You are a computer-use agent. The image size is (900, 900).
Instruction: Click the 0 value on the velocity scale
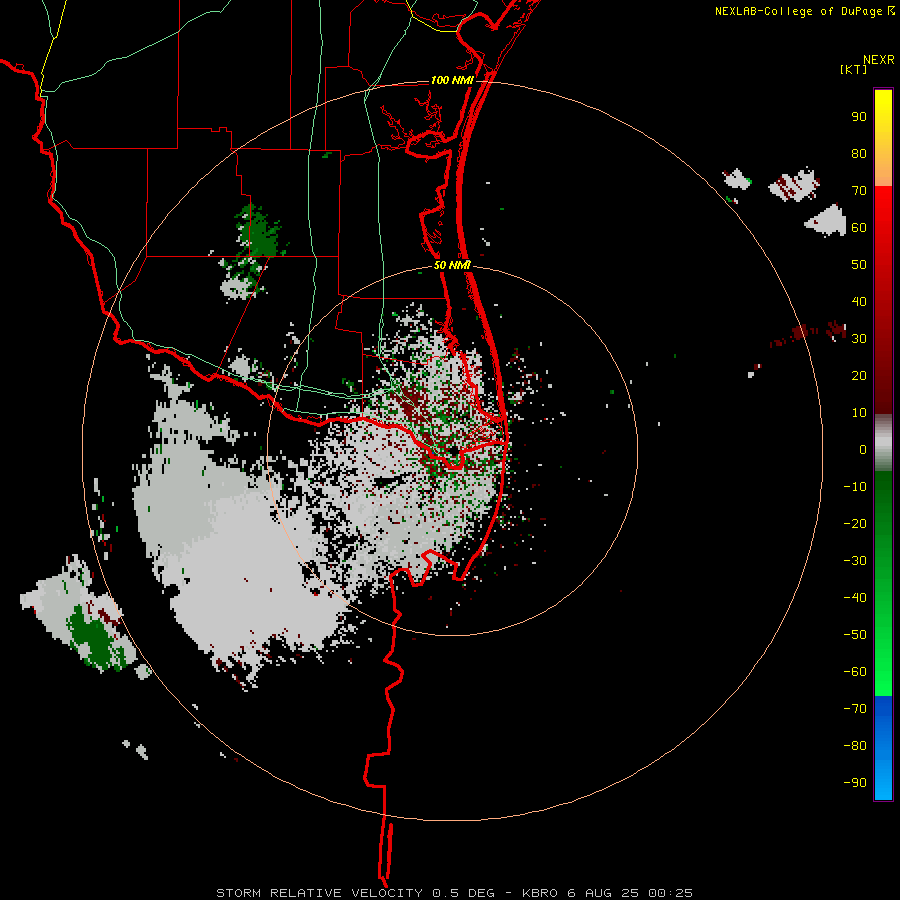pyautogui.click(x=863, y=450)
